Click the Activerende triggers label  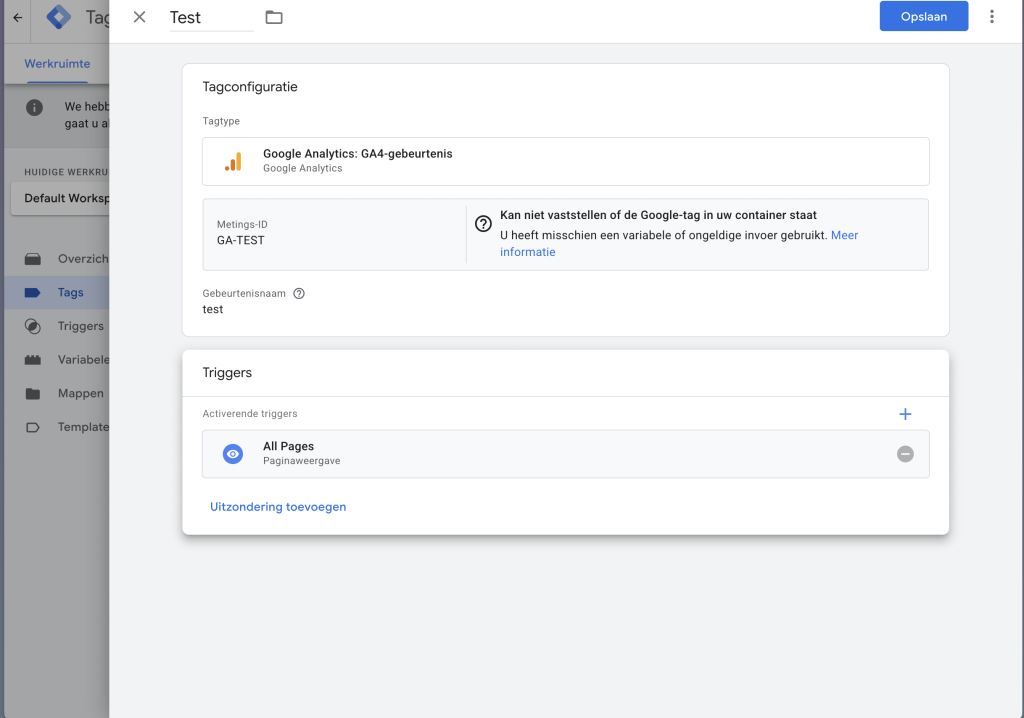tap(250, 414)
